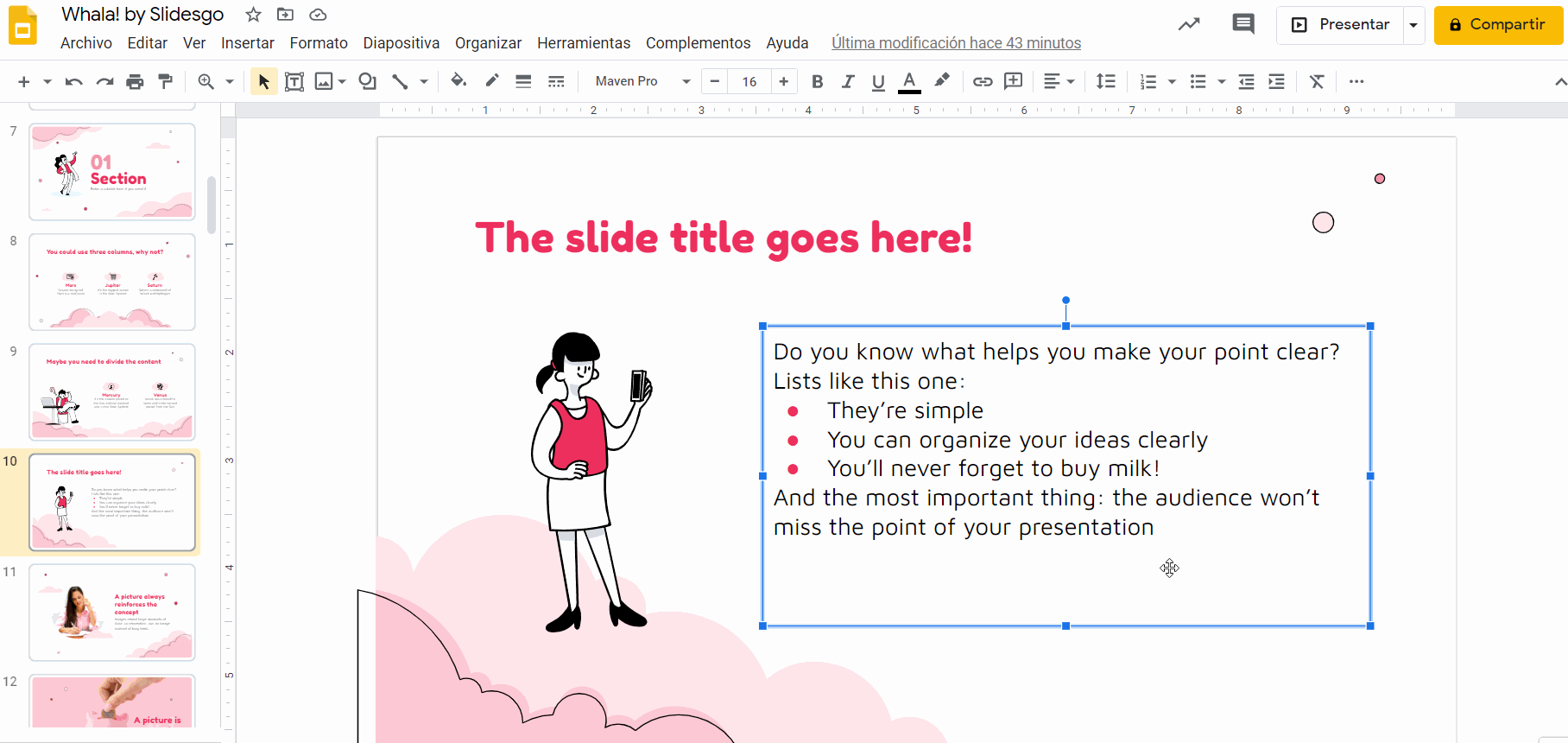Click the Google Slides home logo

click(22, 26)
